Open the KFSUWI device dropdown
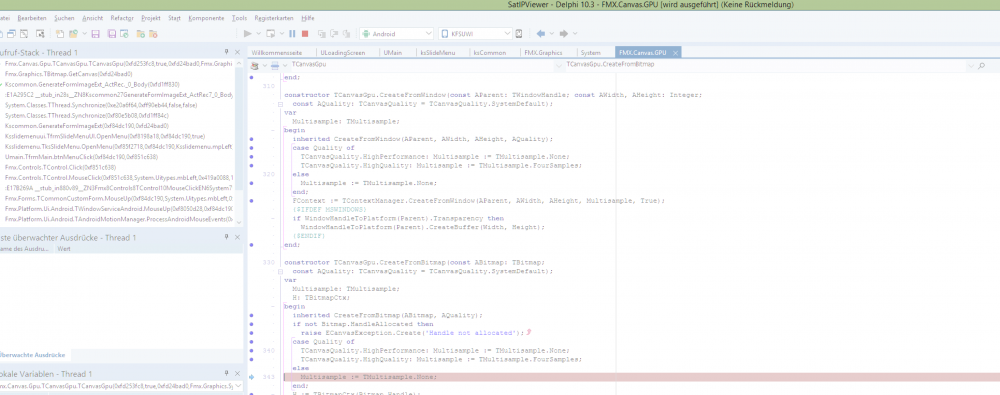Viewport: 1000px width, 395px height. pyautogui.click(x=508, y=33)
